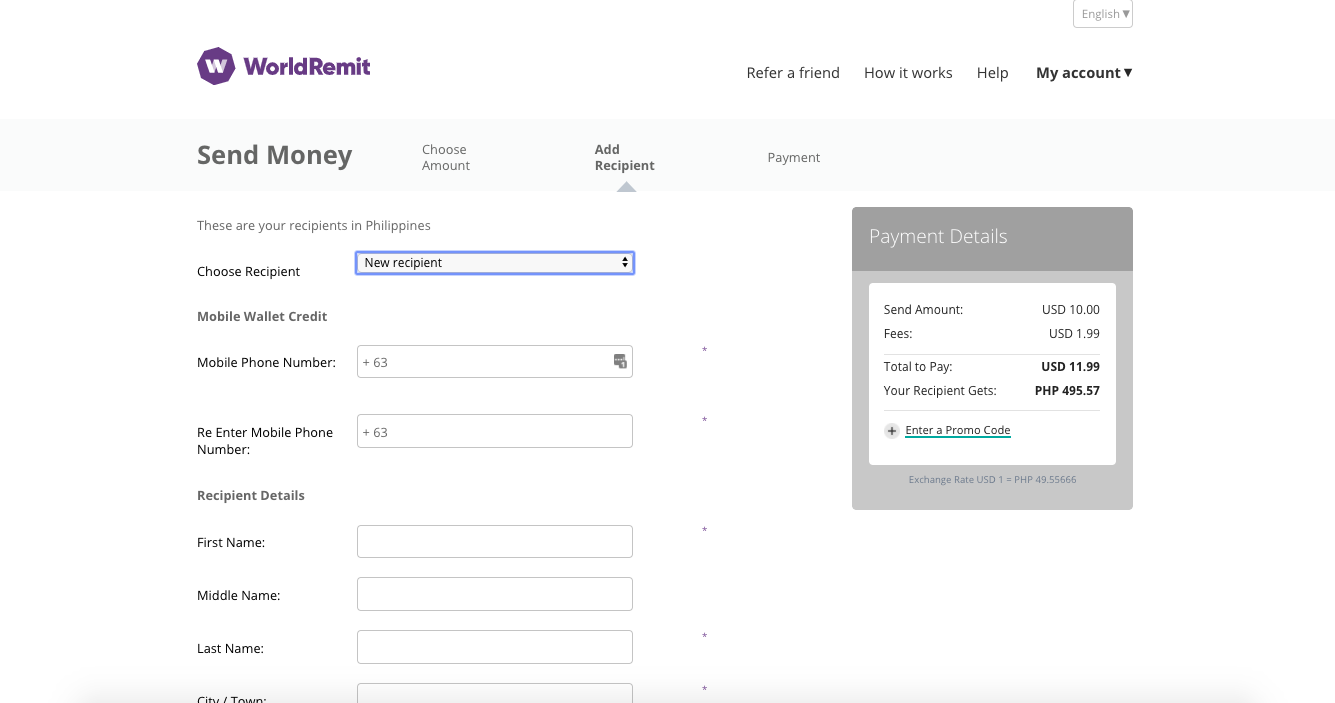This screenshot has height=703, width=1335.
Task: Expand the My account menu
Action: 1083,73
